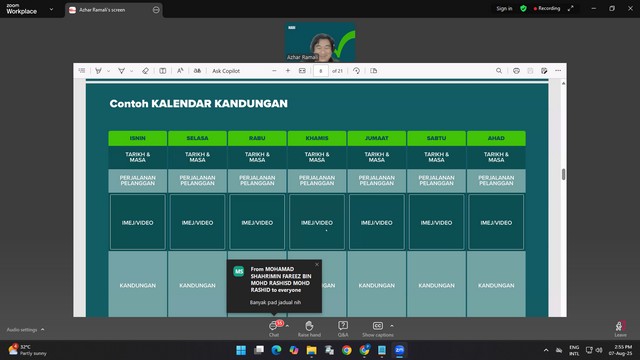640x360 pixels.
Task: Close the chat message notification popup
Action: pos(317,264)
